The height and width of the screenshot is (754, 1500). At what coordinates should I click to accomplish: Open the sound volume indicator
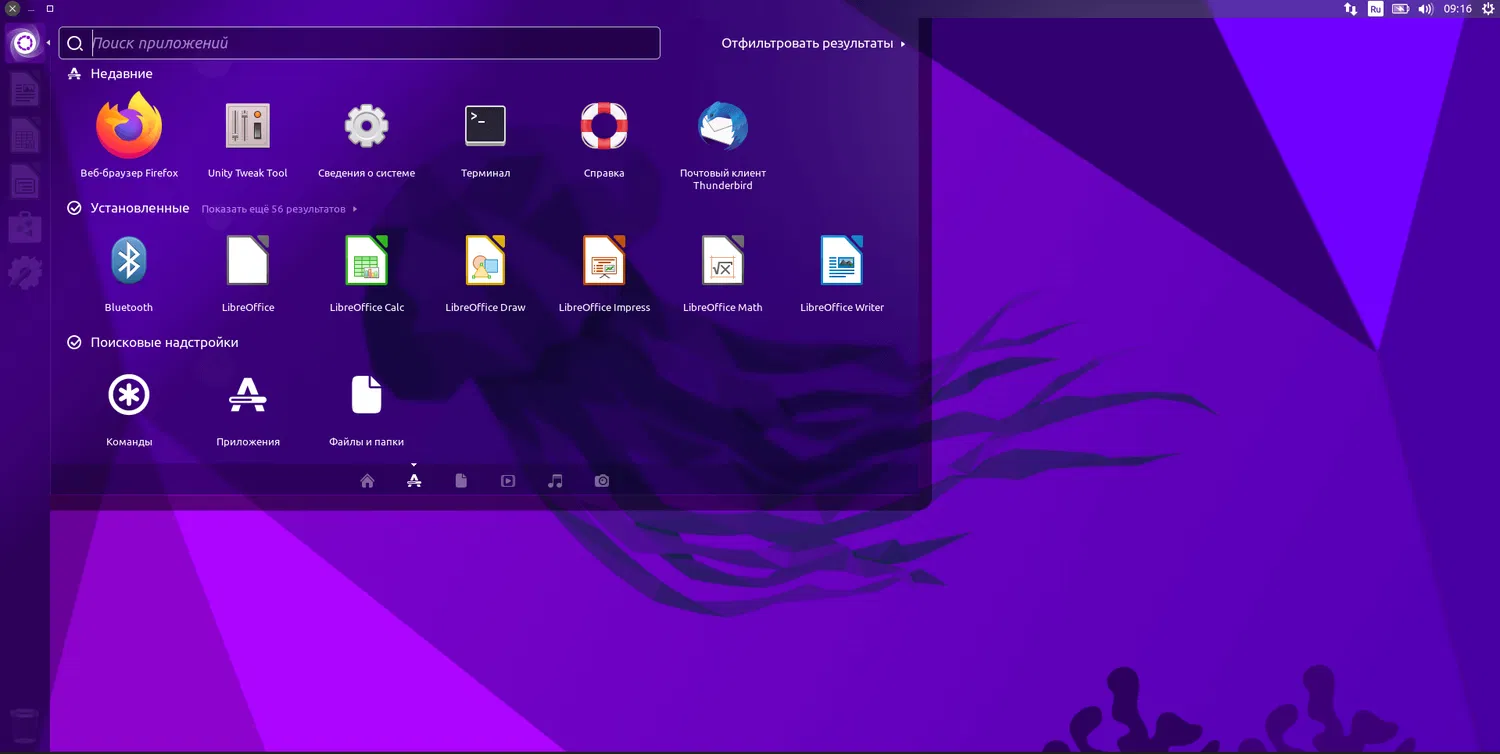coord(1426,9)
